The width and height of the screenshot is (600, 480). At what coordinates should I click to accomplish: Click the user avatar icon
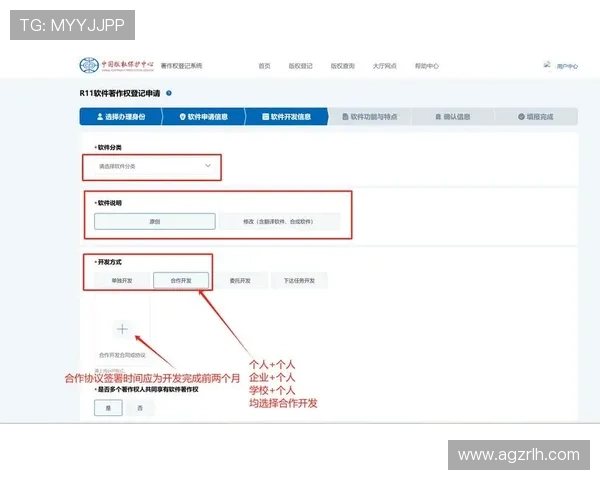pyautogui.click(x=547, y=65)
